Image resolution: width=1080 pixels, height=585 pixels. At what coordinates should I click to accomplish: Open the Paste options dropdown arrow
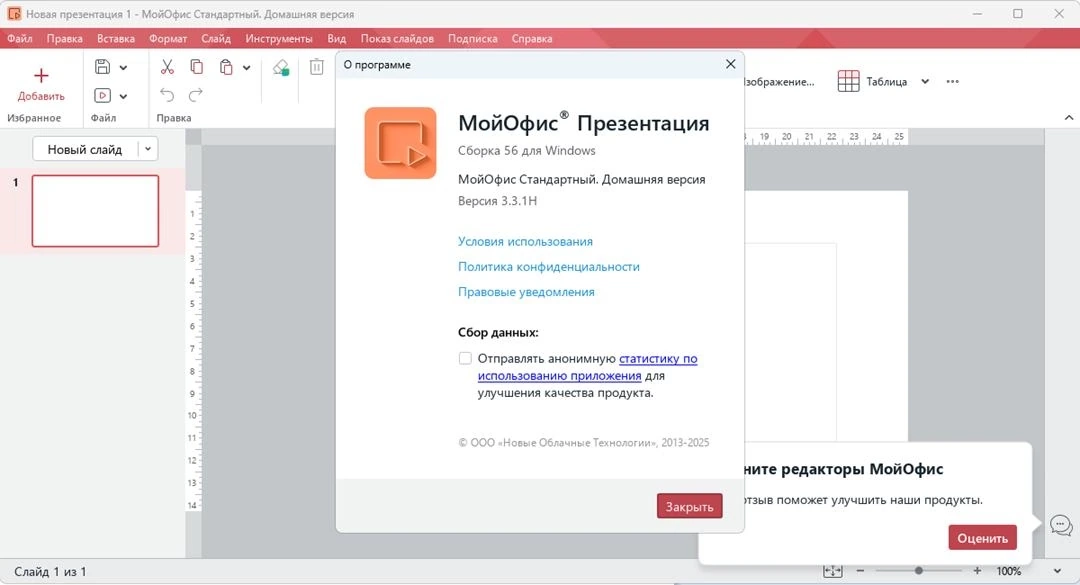247,68
